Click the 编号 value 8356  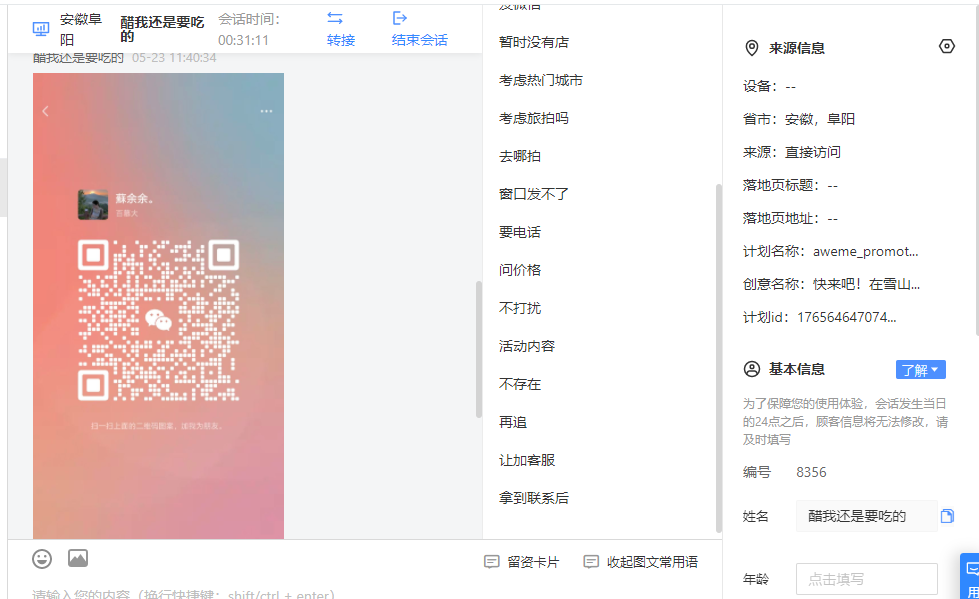point(811,472)
